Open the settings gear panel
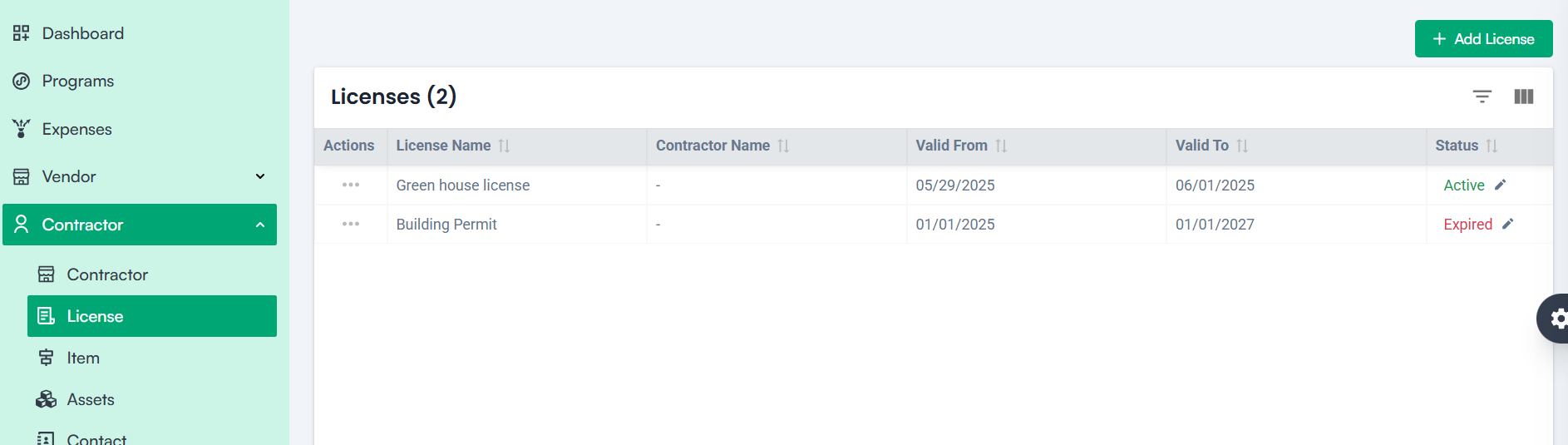 pyautogui.click(x=1556, y=319)
